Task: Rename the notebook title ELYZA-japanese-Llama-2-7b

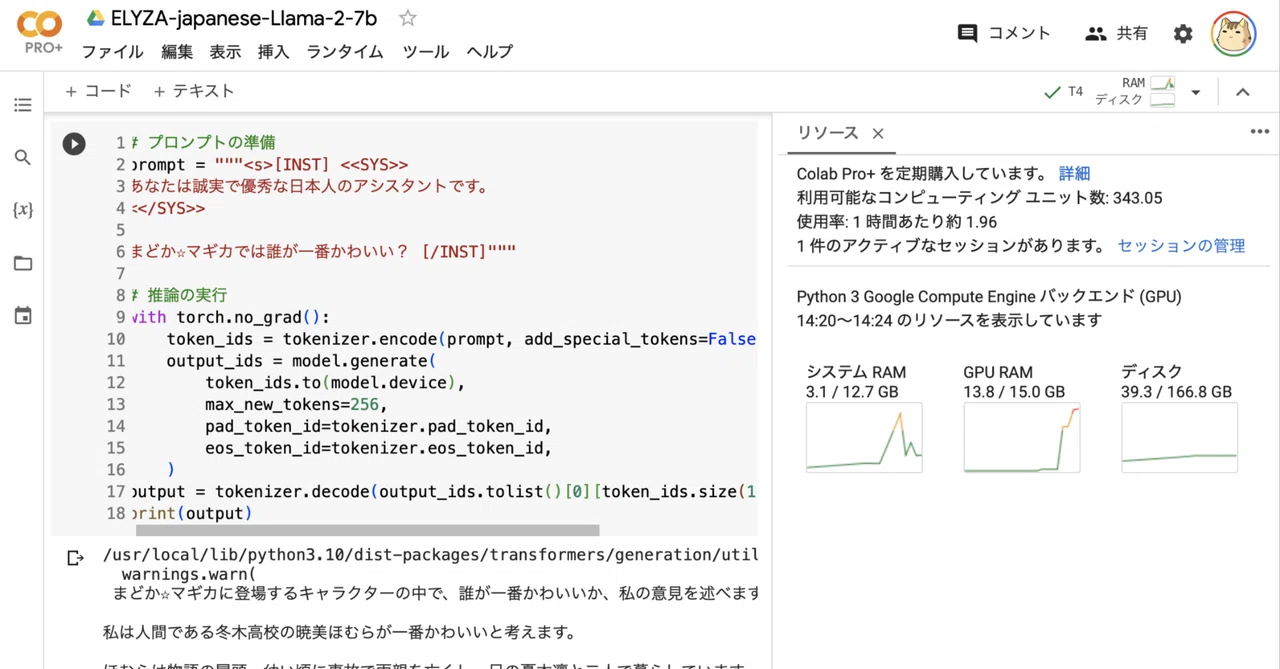Action: tap(244, 18)
